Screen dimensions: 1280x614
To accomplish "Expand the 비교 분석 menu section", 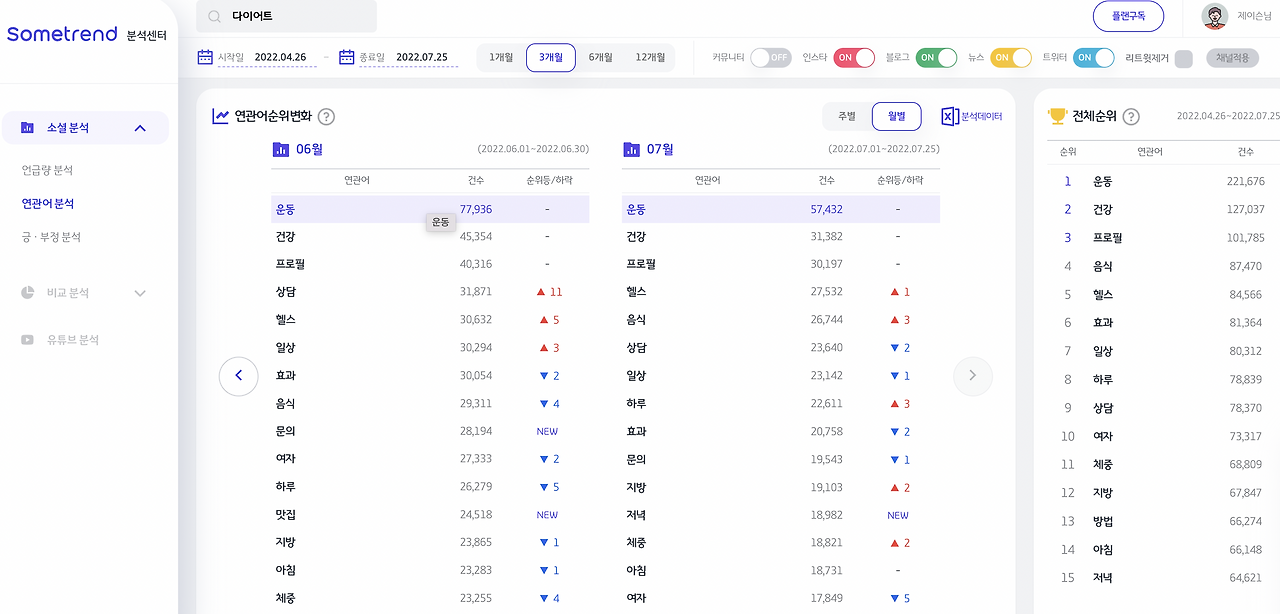I will coord(140,293).
